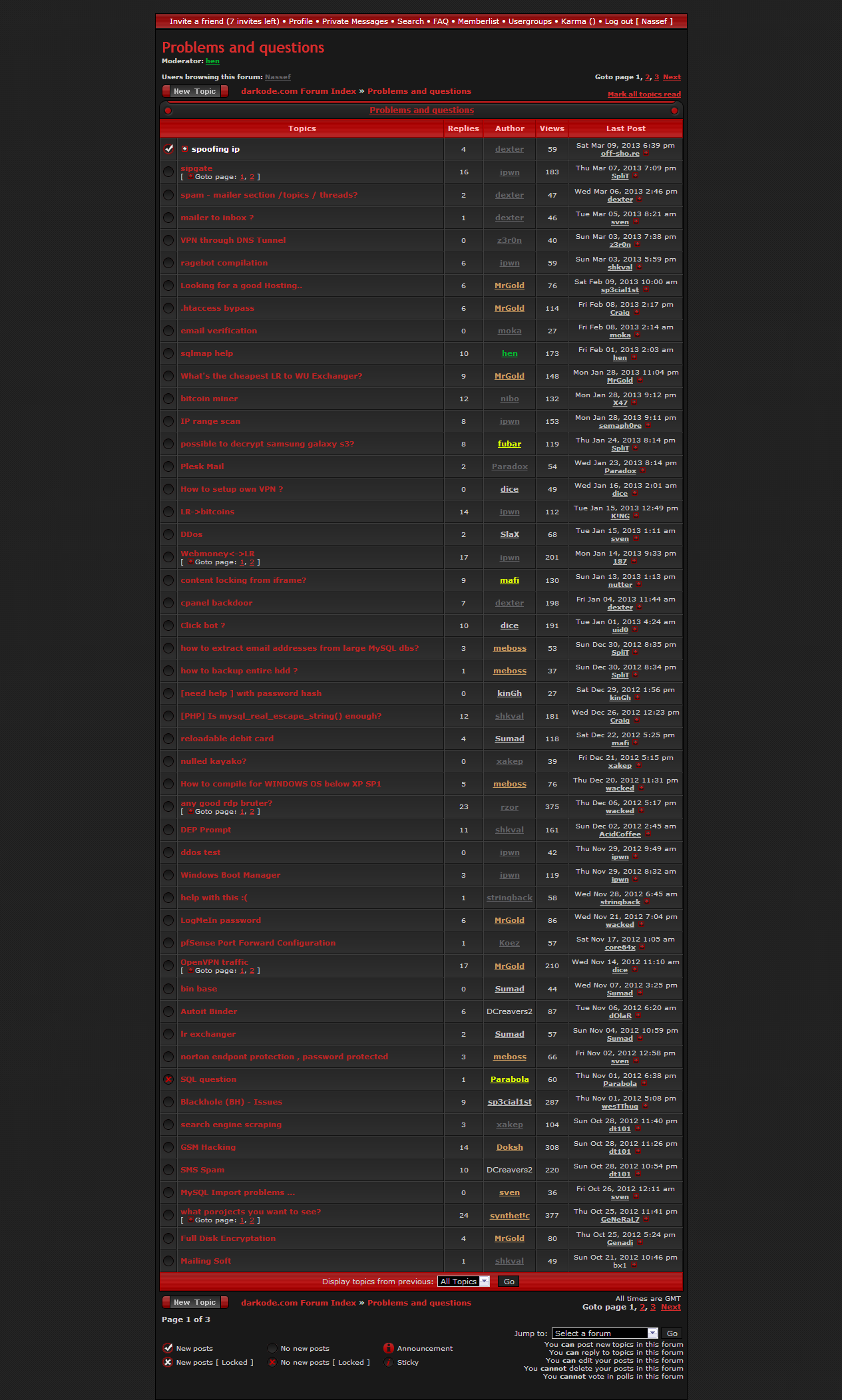
Task: Open the All Topics dropdown
Action: [x=463, y=1282]
